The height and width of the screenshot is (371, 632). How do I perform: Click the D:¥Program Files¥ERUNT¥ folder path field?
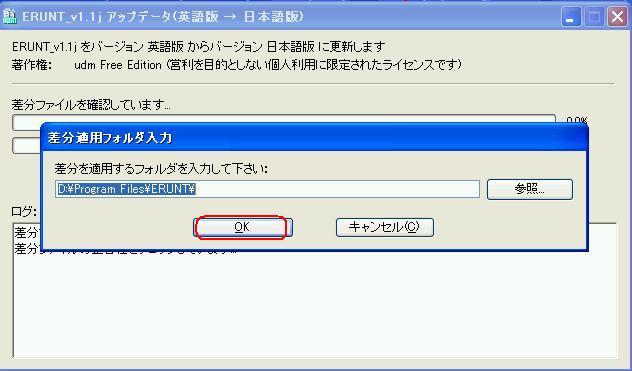tap(267, 189)
